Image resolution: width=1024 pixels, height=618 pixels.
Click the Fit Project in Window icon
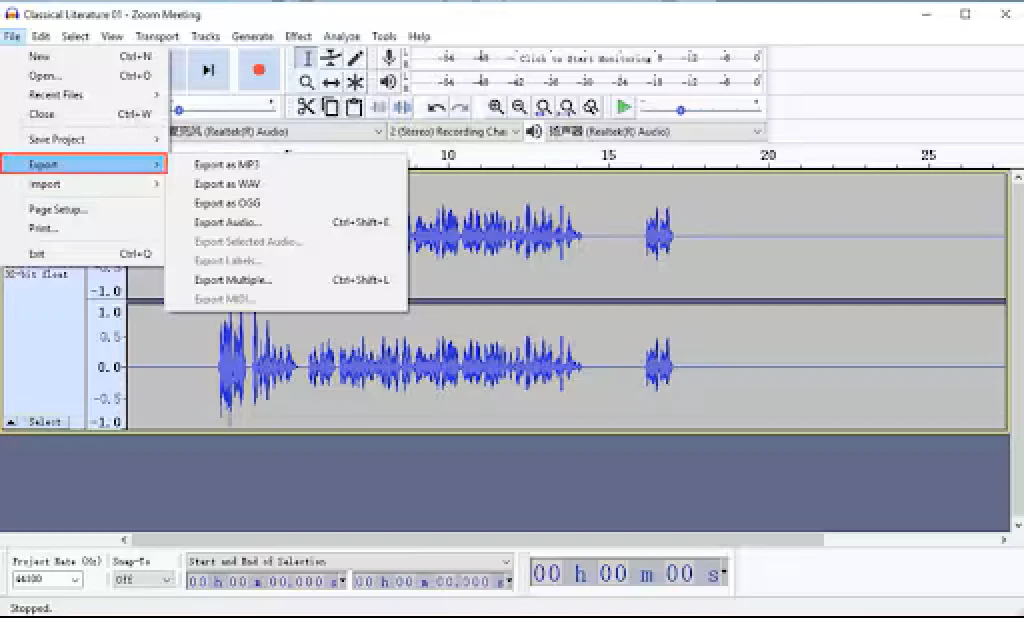point(568,107)
